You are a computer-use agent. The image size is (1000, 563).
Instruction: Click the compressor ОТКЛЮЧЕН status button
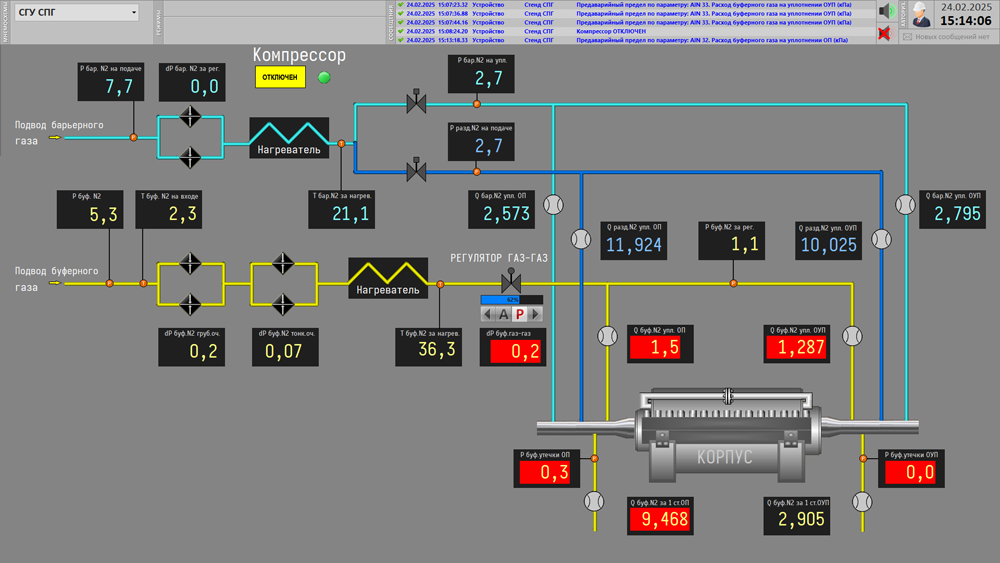280,77
